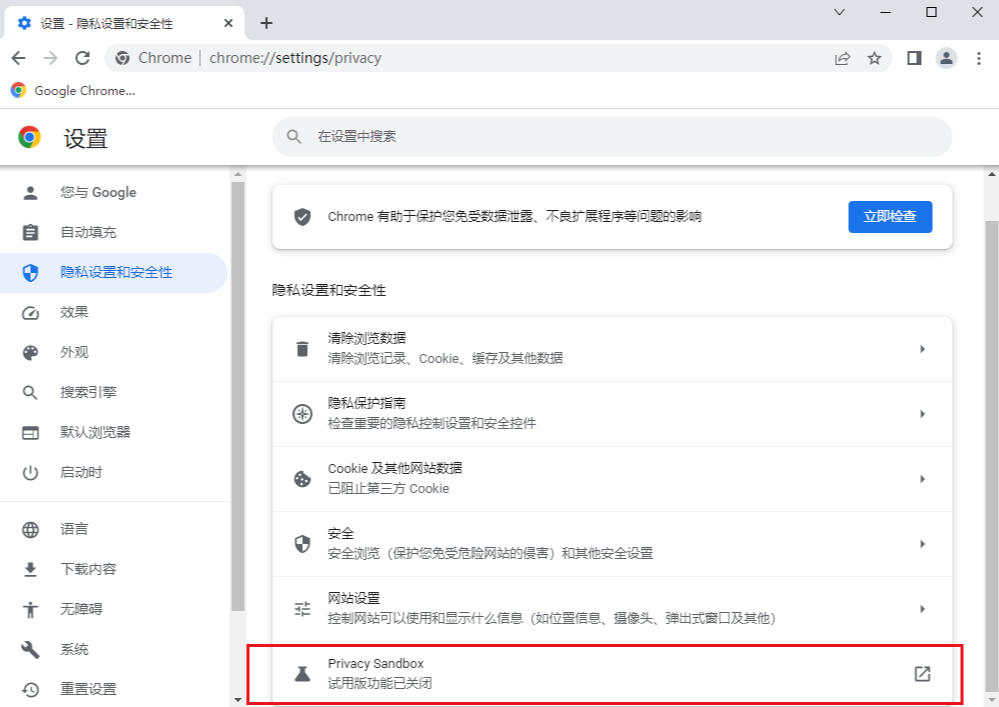Open the side panel icon
This screenshot has width=999, height=707.
[x=914, y=58]
